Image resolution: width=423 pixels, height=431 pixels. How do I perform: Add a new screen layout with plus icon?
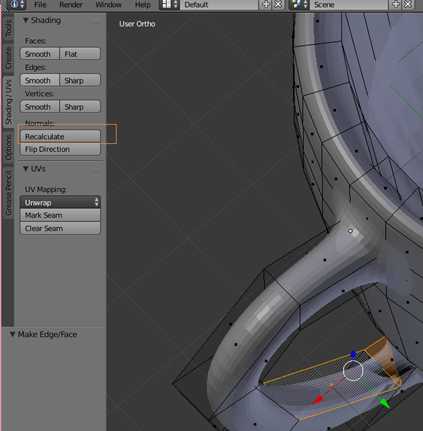[x=266, y=4]
